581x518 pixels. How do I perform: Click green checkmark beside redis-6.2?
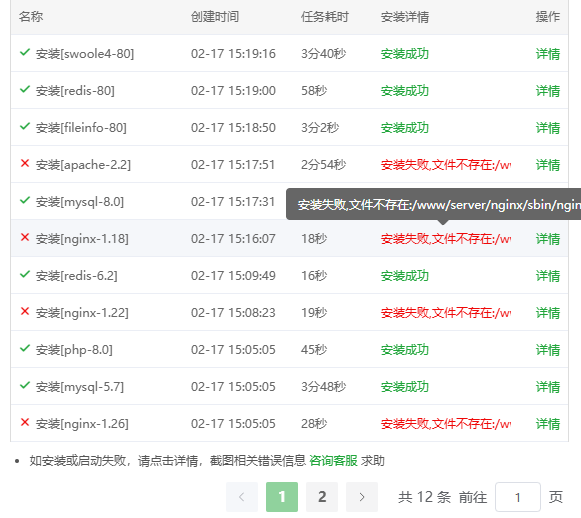click(x=25, y=274)
